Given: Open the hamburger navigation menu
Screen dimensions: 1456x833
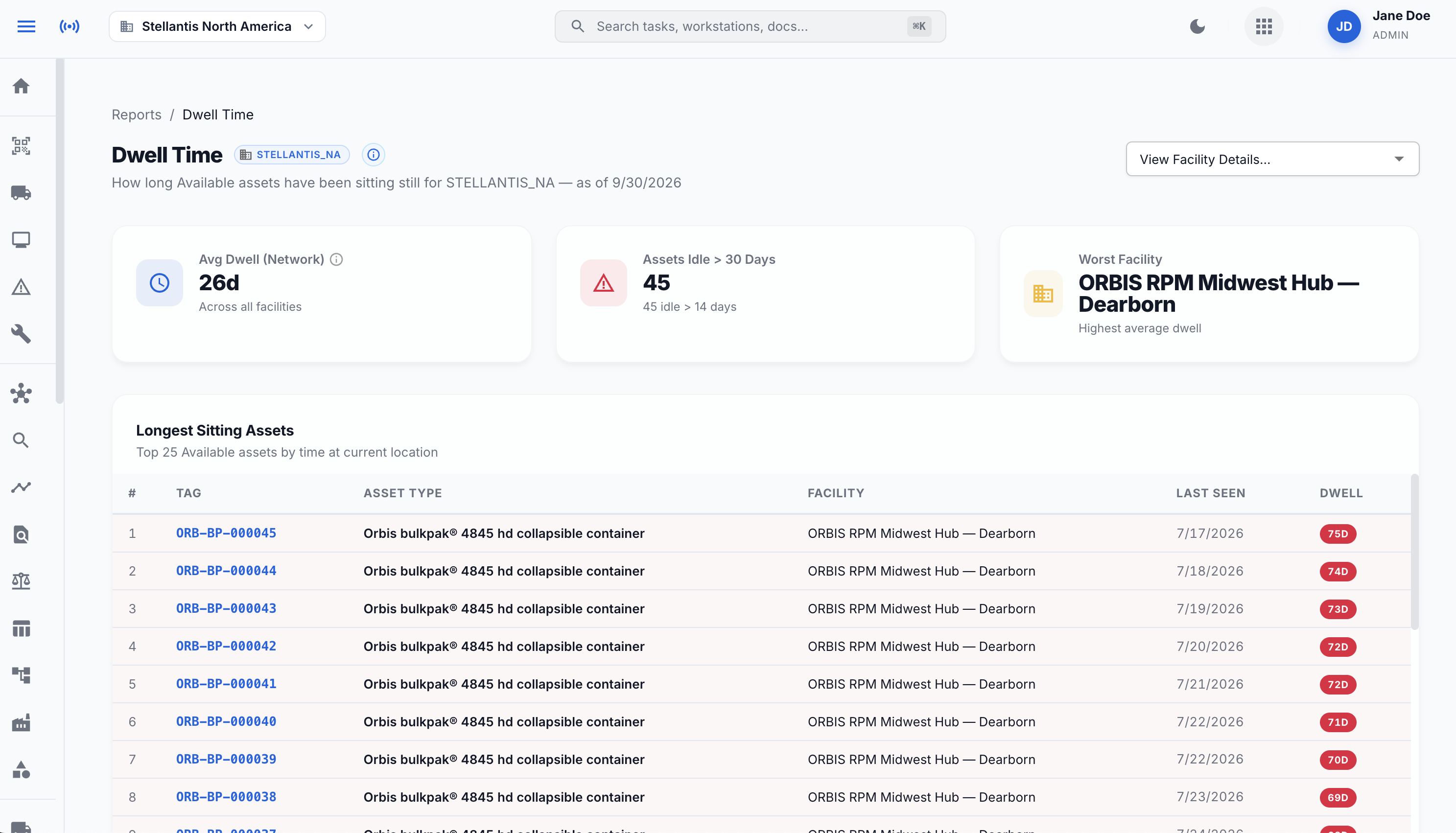Looking at the screenshot, I should pos(26,26).
